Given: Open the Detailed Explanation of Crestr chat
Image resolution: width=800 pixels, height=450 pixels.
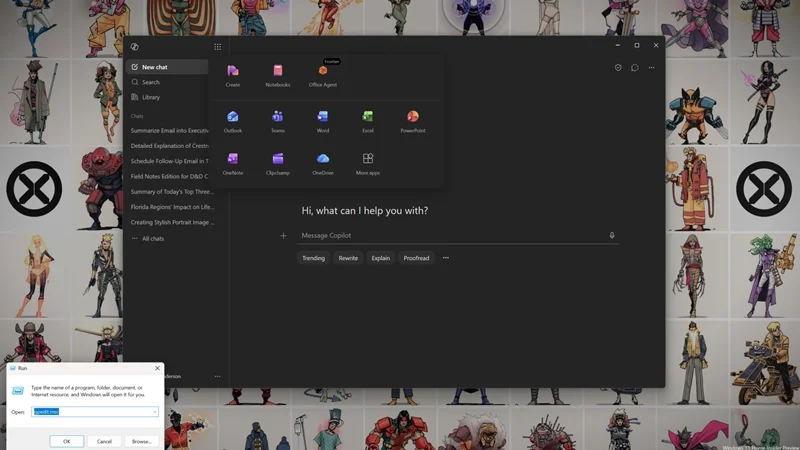Looking at the screenshot, I should tap(169, 146).
